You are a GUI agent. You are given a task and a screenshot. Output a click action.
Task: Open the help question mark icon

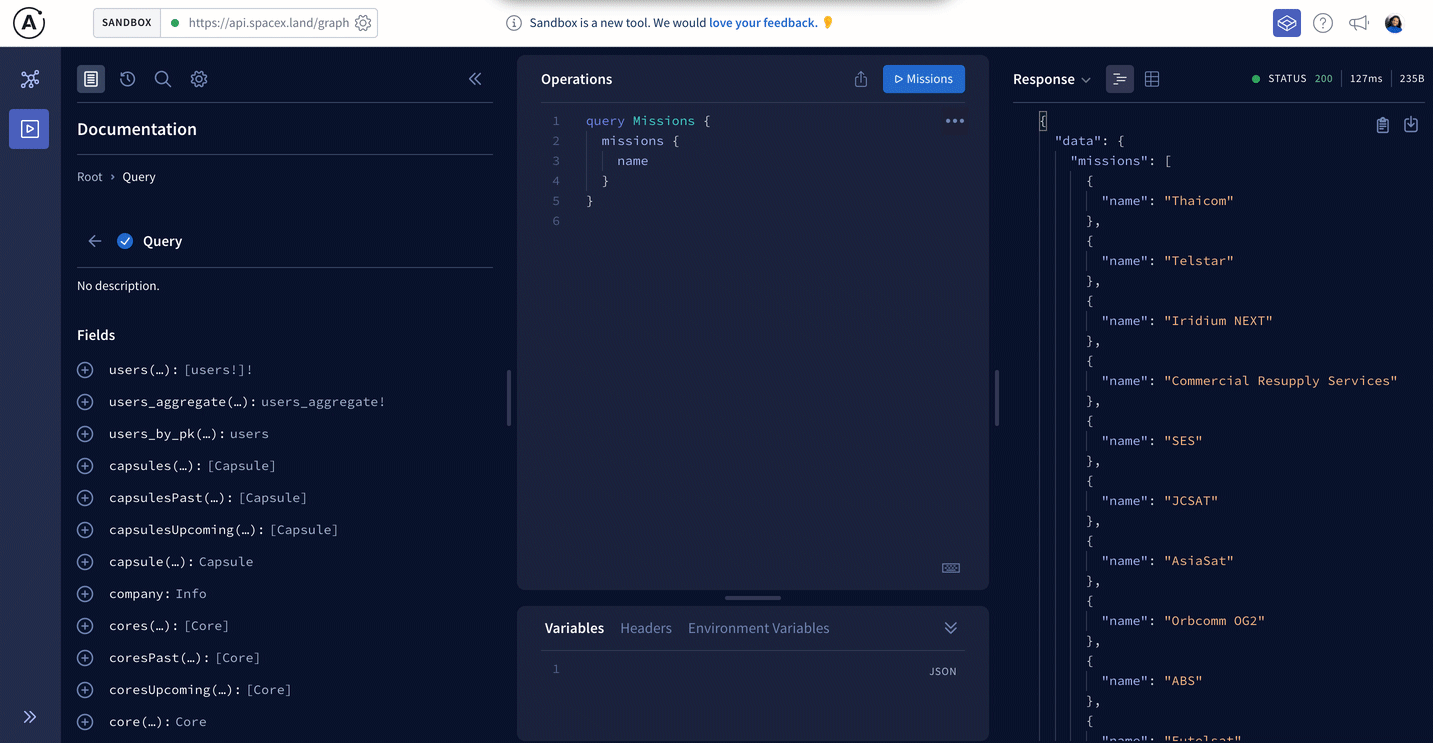(1323, 23)
